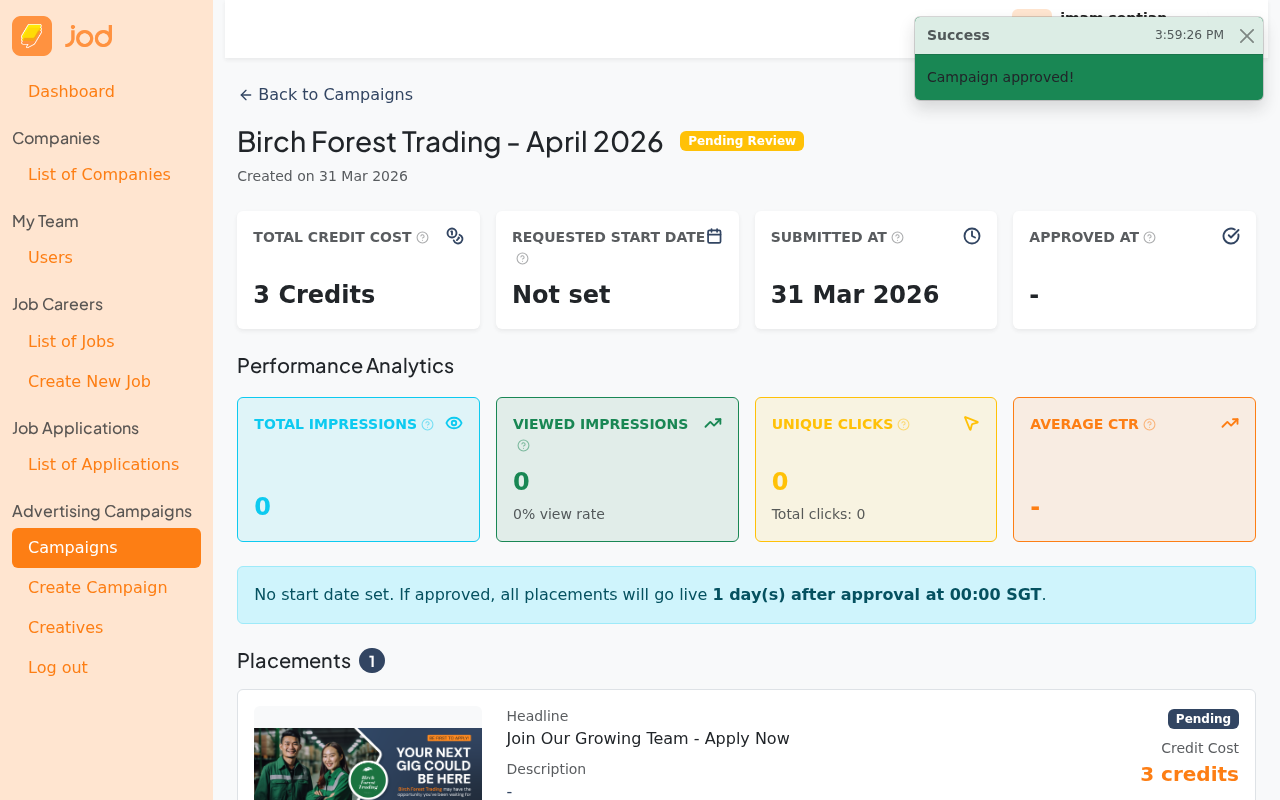1280x800 pixels.
Task: Open List of Companies in the sidebar
Action: (99, 174)
